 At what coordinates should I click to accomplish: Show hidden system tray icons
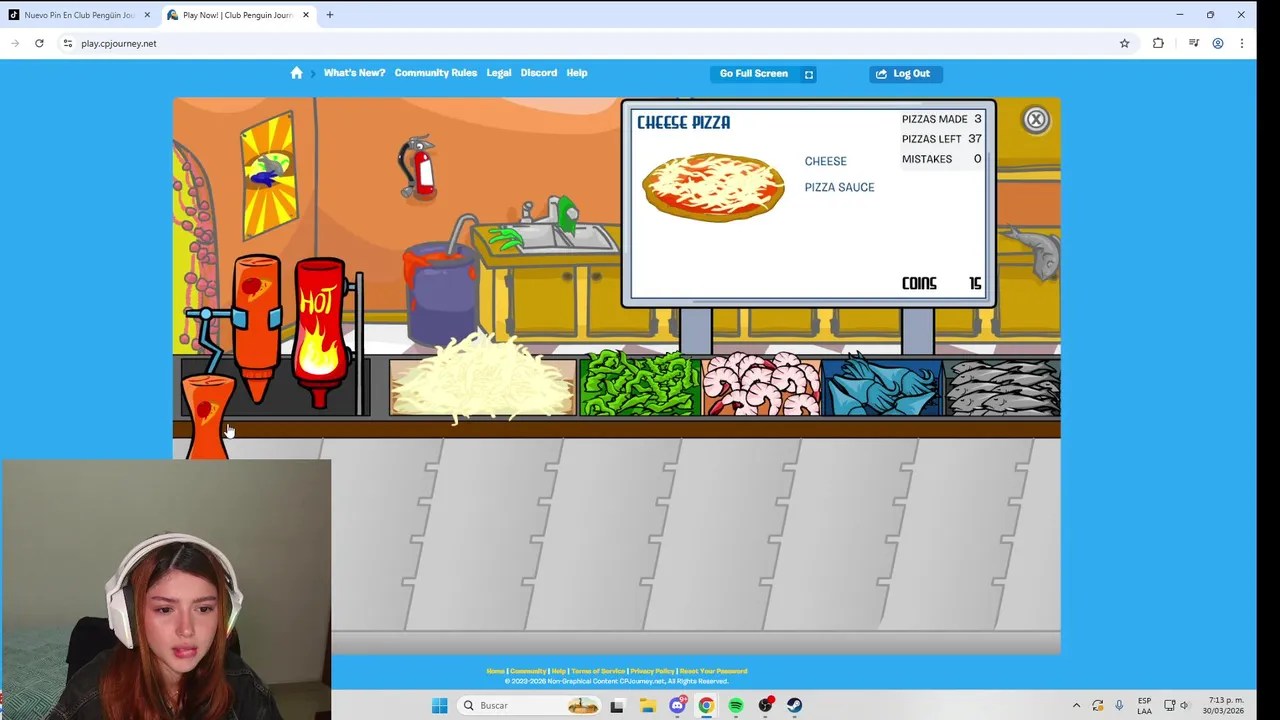pyautogui.click(x=1076, y=705)
